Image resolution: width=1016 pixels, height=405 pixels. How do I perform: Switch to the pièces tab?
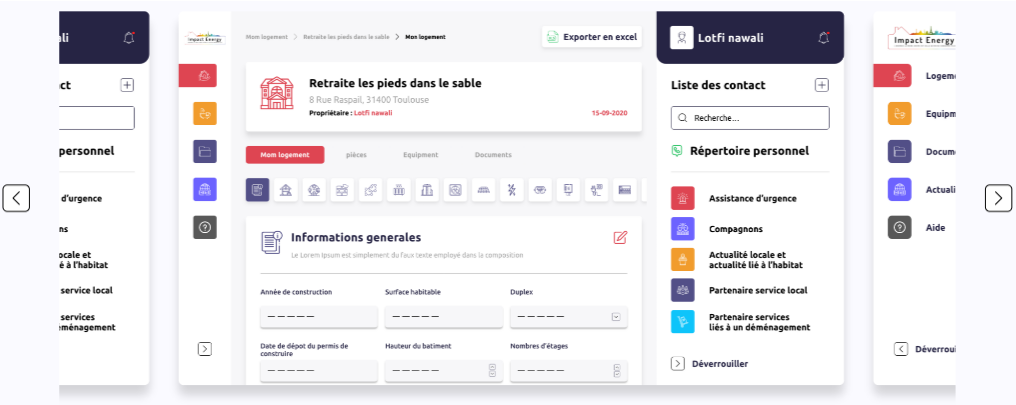356,155
